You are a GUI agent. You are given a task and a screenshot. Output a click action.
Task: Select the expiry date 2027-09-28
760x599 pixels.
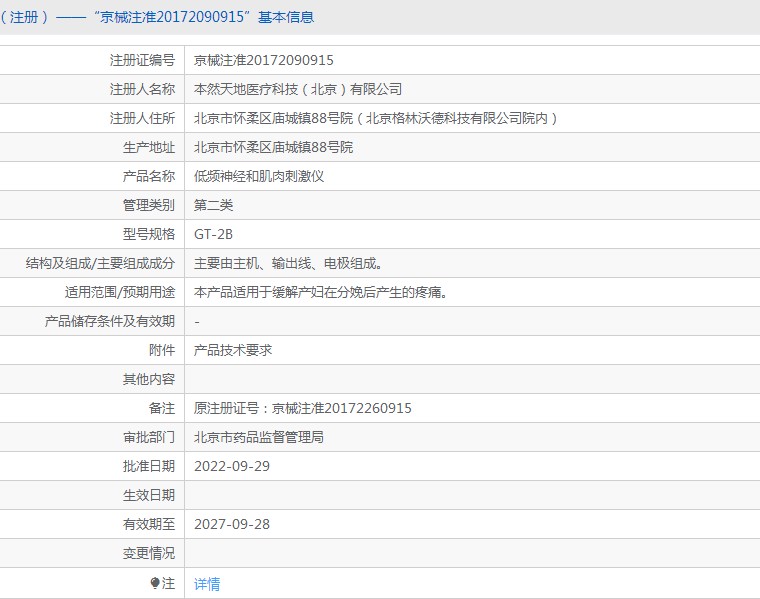point(232,524)
